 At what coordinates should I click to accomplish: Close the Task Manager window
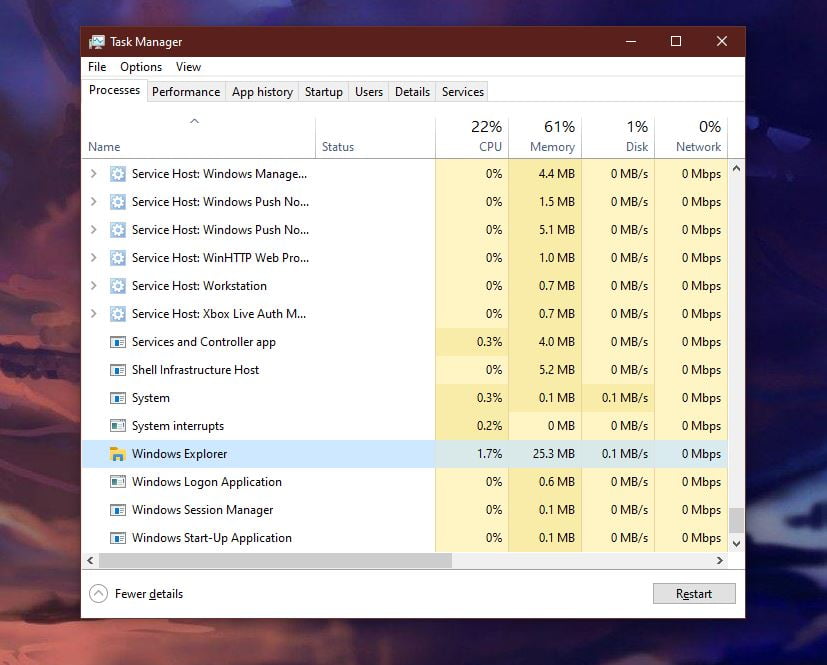722,42
